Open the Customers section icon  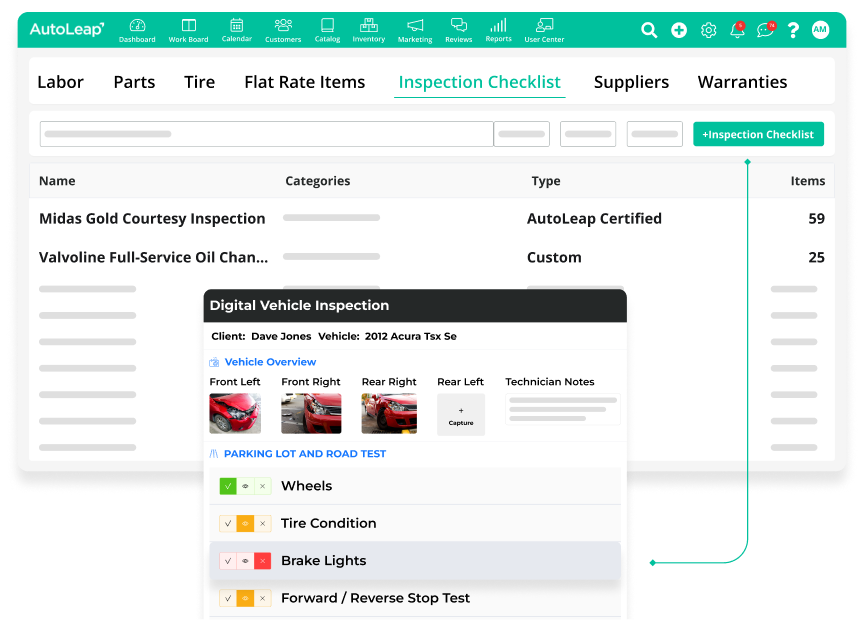coord(283,27)
